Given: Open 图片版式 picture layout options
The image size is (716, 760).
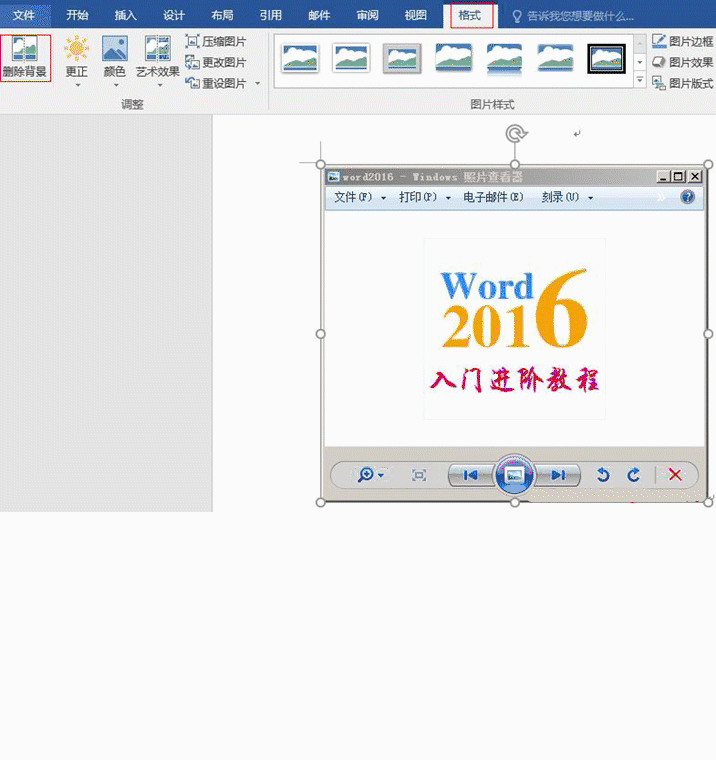Looking at the screenshot, I should coord(683,83).
